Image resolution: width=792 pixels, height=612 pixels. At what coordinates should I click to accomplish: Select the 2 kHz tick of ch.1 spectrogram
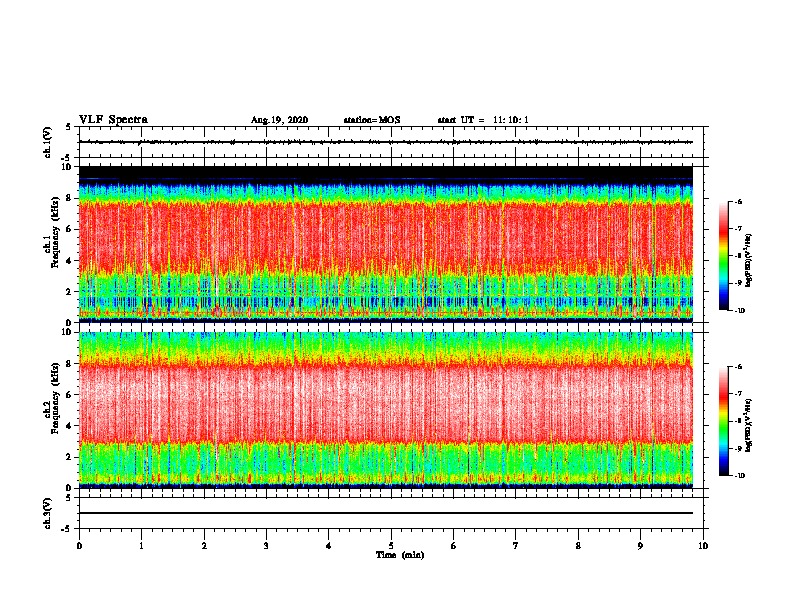[x=70, y=291]
